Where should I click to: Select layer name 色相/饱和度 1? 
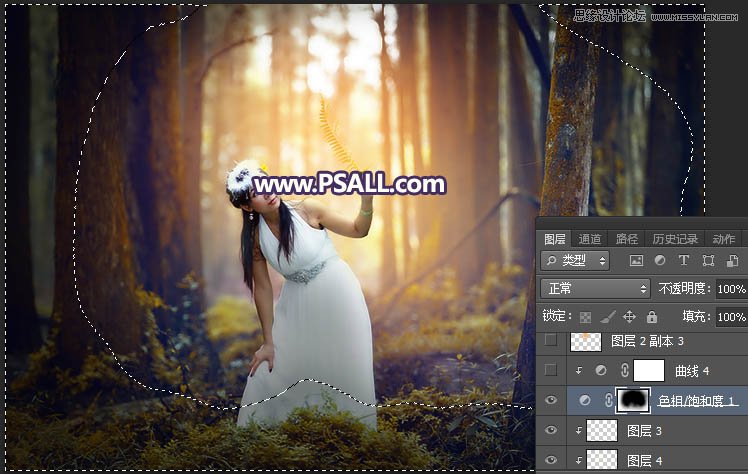(x=697, y=401)
